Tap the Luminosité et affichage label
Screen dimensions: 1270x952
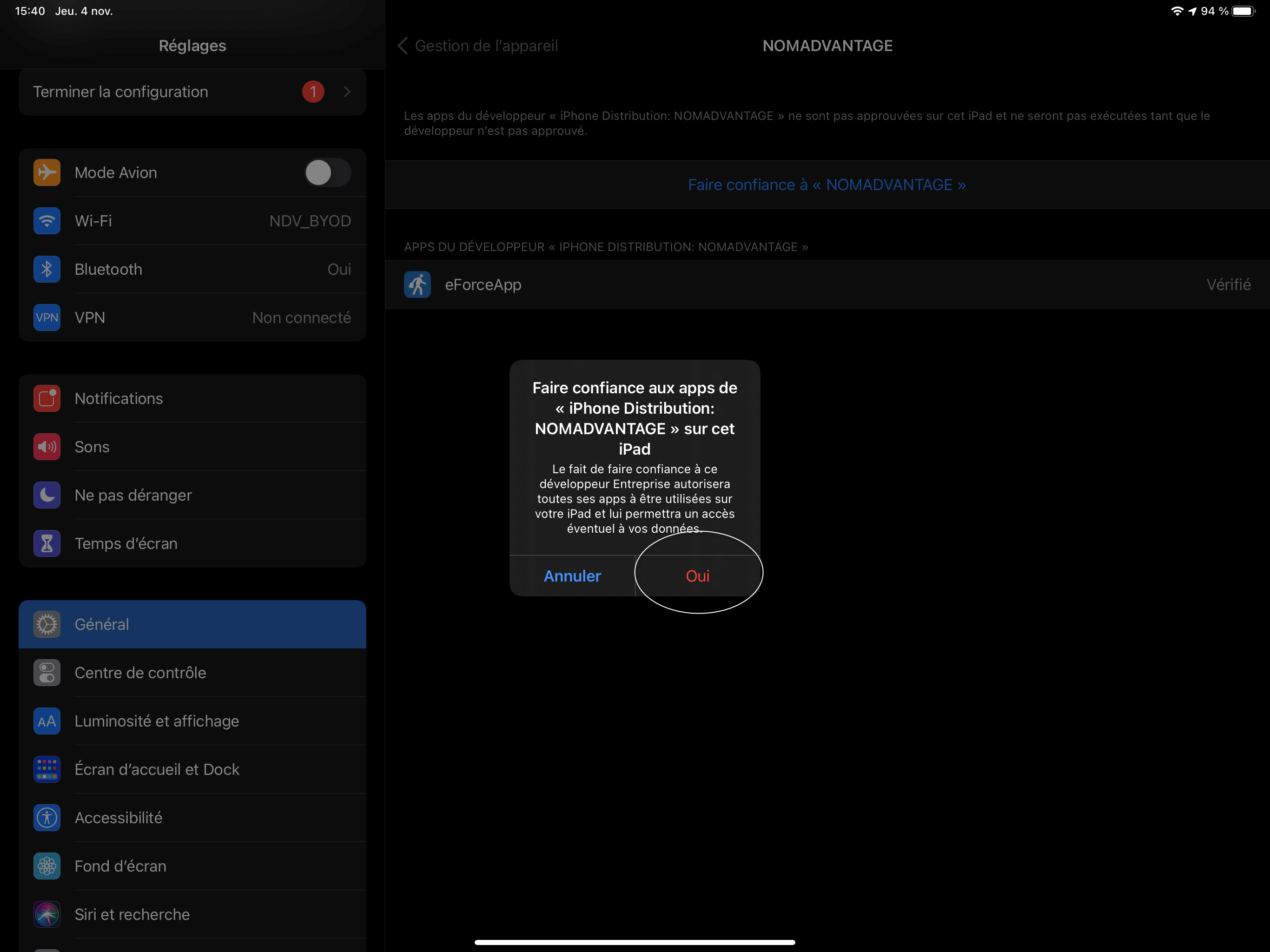tap(157, 721)
